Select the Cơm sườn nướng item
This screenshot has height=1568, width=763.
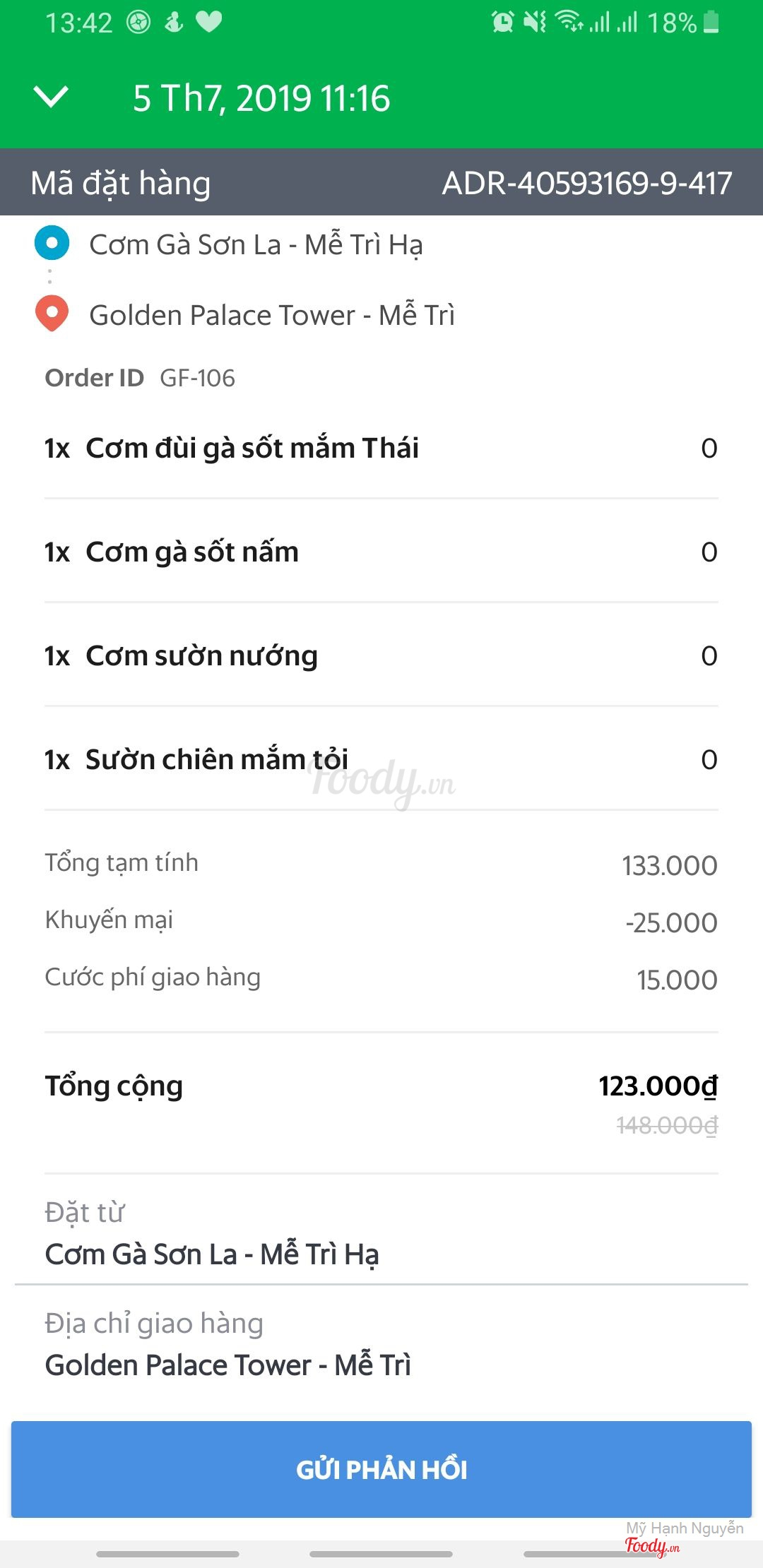[201, 655]
